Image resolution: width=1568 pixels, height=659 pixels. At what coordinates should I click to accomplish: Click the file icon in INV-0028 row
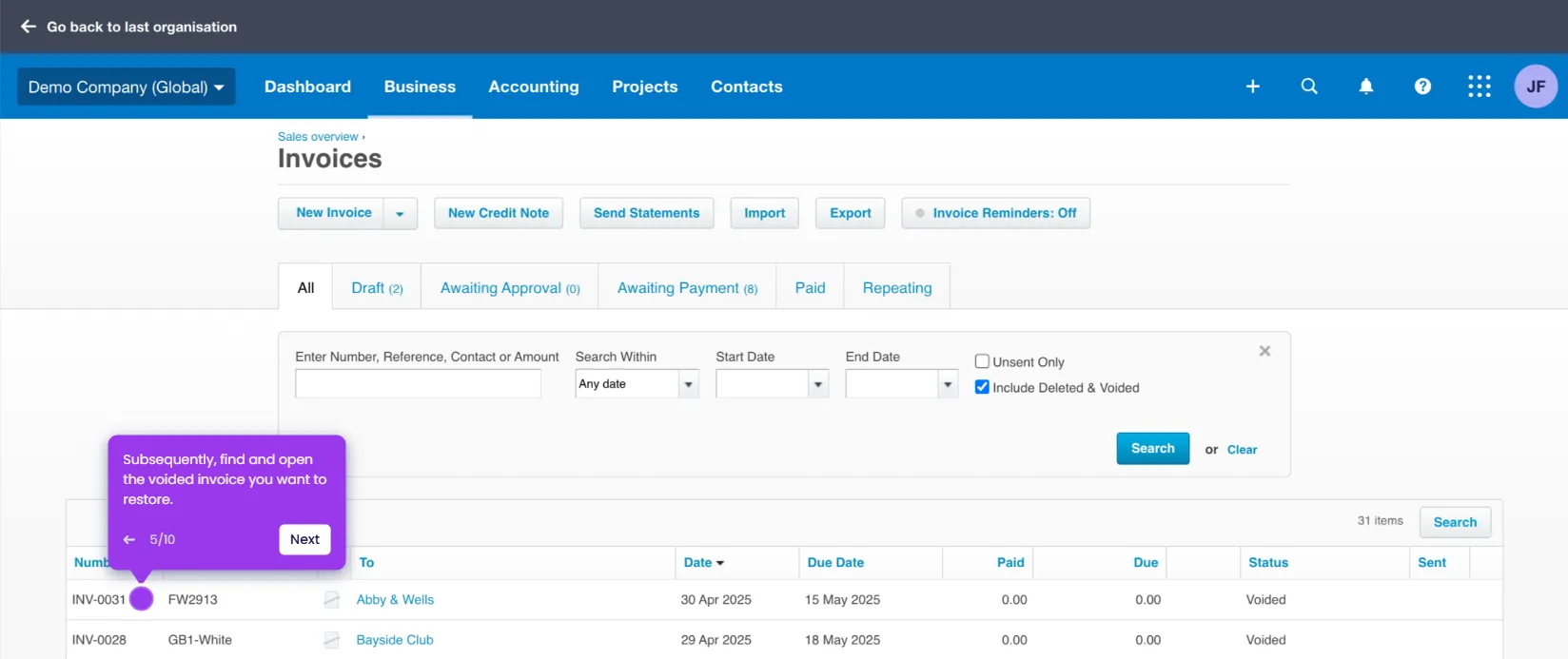click(x=332, y=640)
